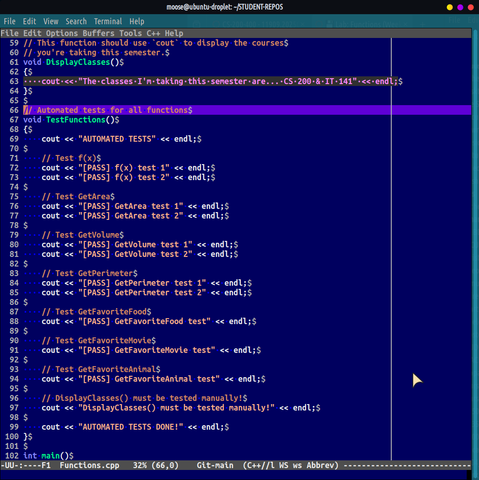This screenshot has width=479, height=480.
Task: Click the red close window button
Action: point(471,7)
